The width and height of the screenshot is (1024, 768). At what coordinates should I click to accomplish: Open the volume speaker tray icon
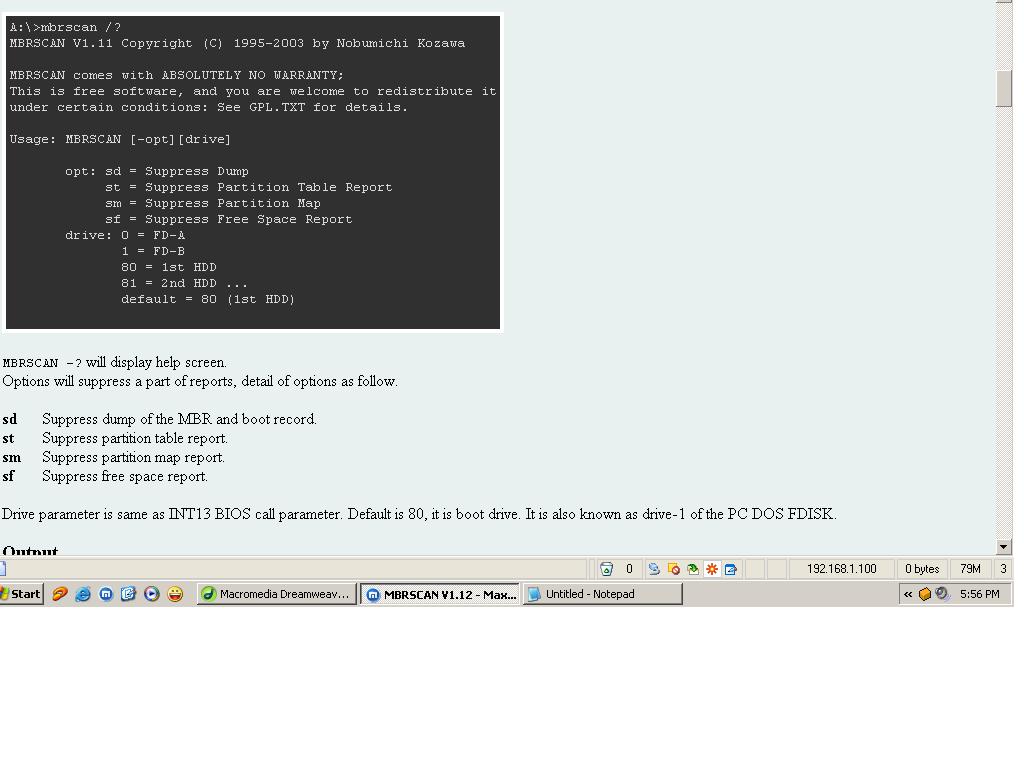coord(941,594)
